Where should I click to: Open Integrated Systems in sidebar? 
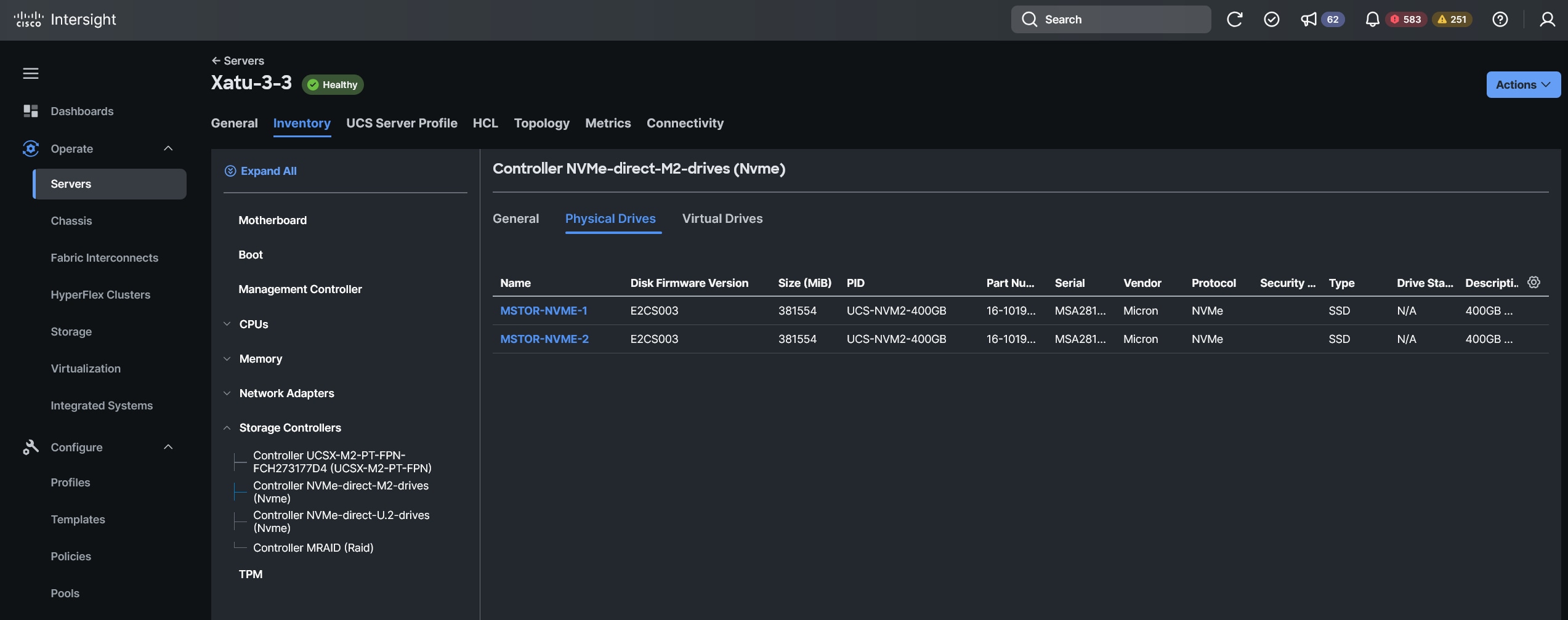(x=102, y=406)
